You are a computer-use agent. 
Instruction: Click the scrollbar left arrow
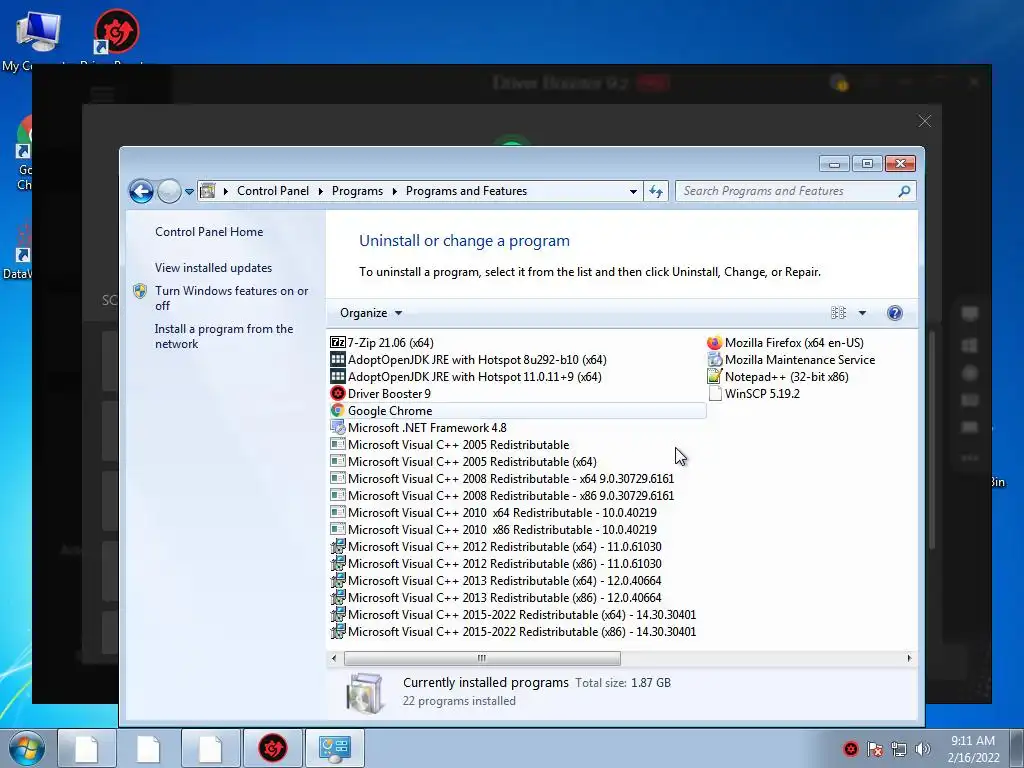click(334, 658)
